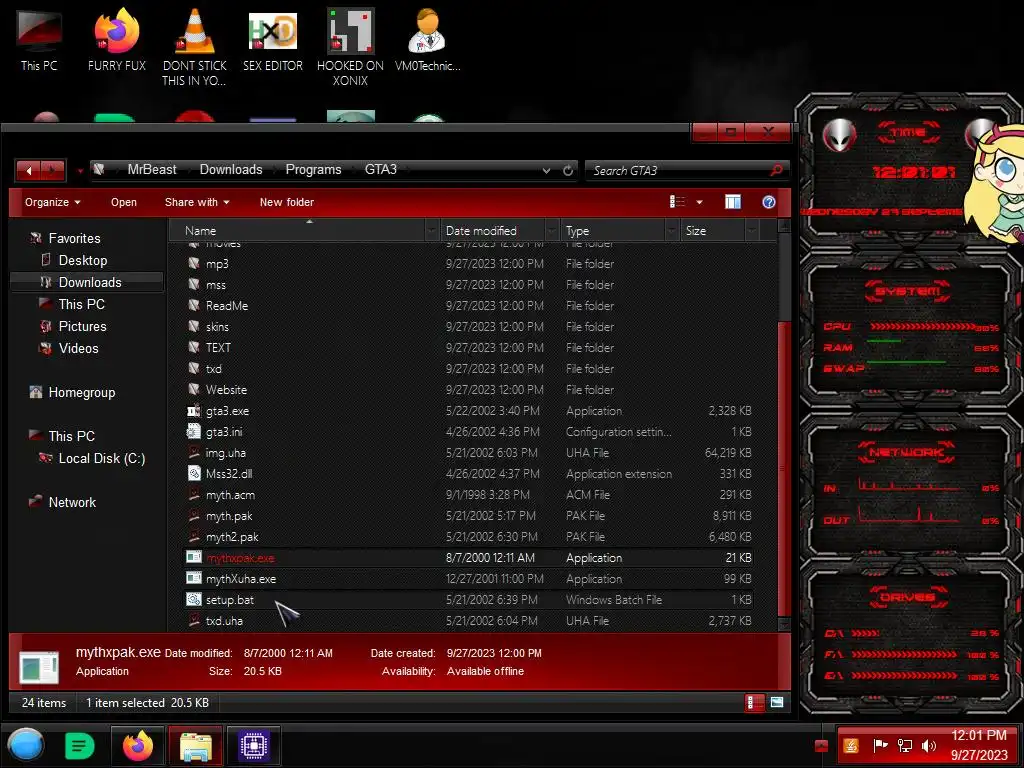Open Name column filter dropdown
1024x768 pixels.
click(431, 231)
